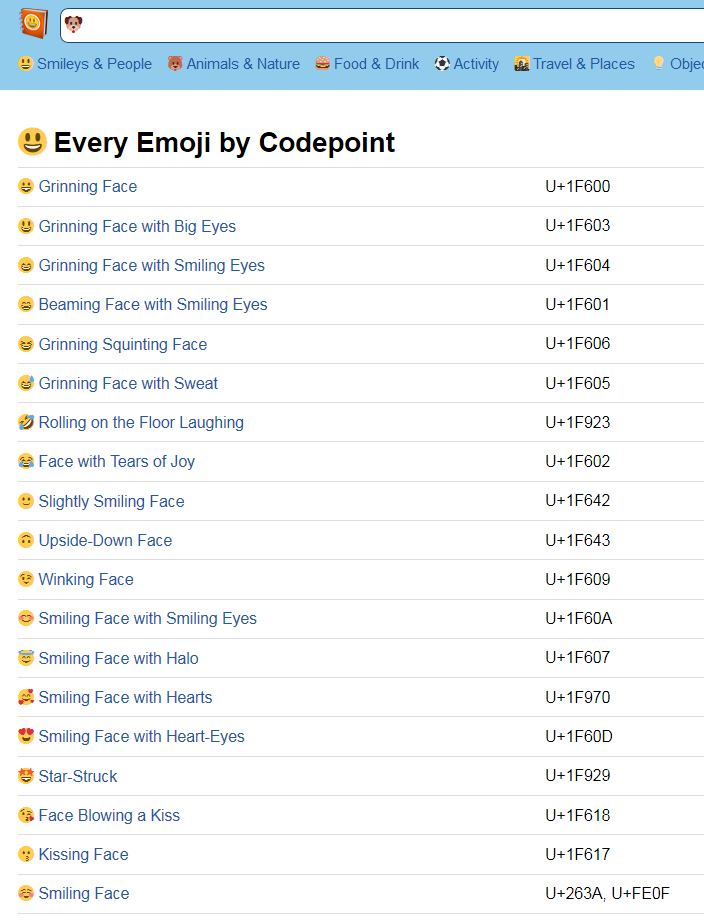Open the Grinning Squinting Face link
Screen dimensions: 704x924
pos(122,345)
